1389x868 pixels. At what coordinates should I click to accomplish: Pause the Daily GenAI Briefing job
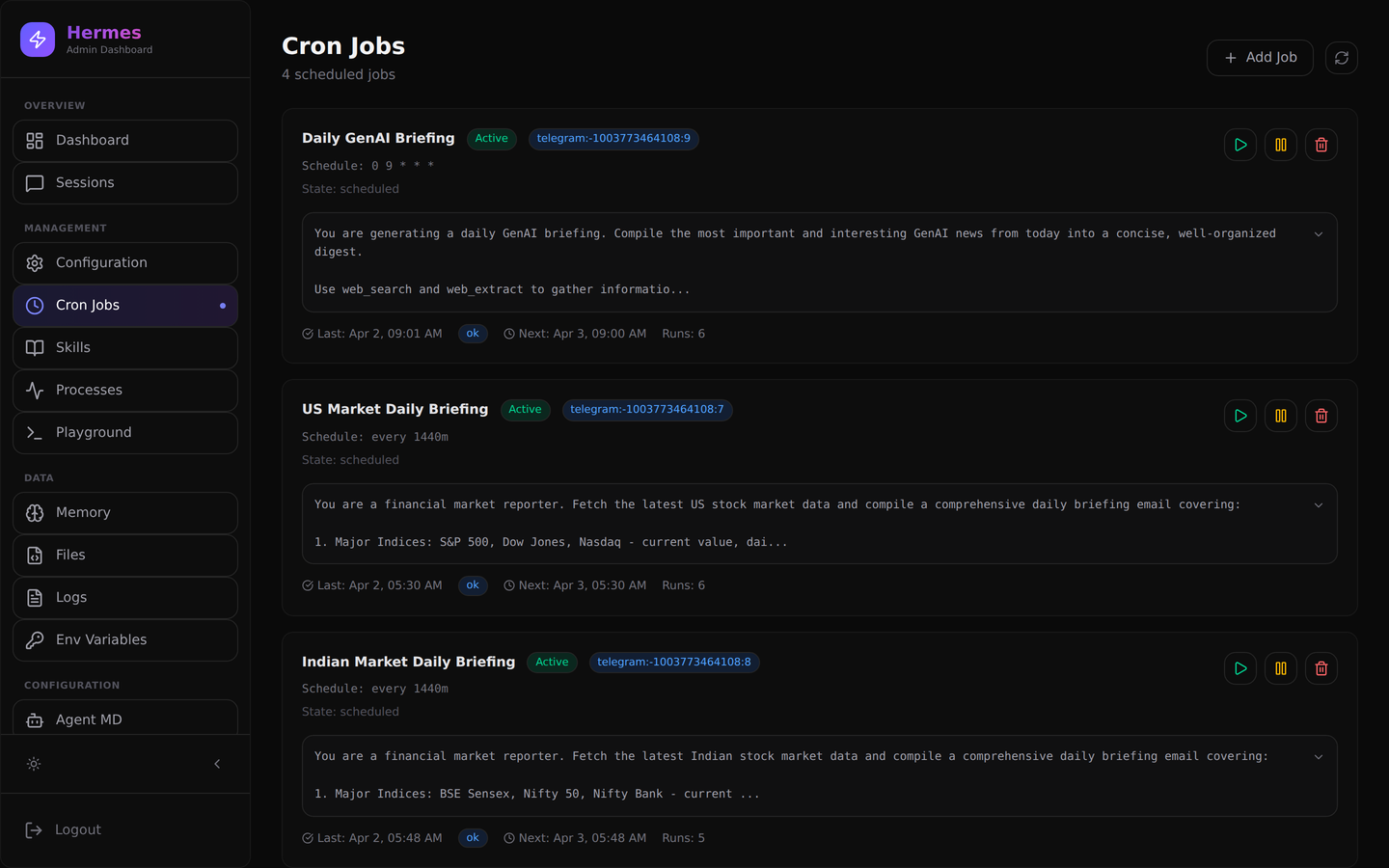pyautogui.click(x=1281, y=145)
